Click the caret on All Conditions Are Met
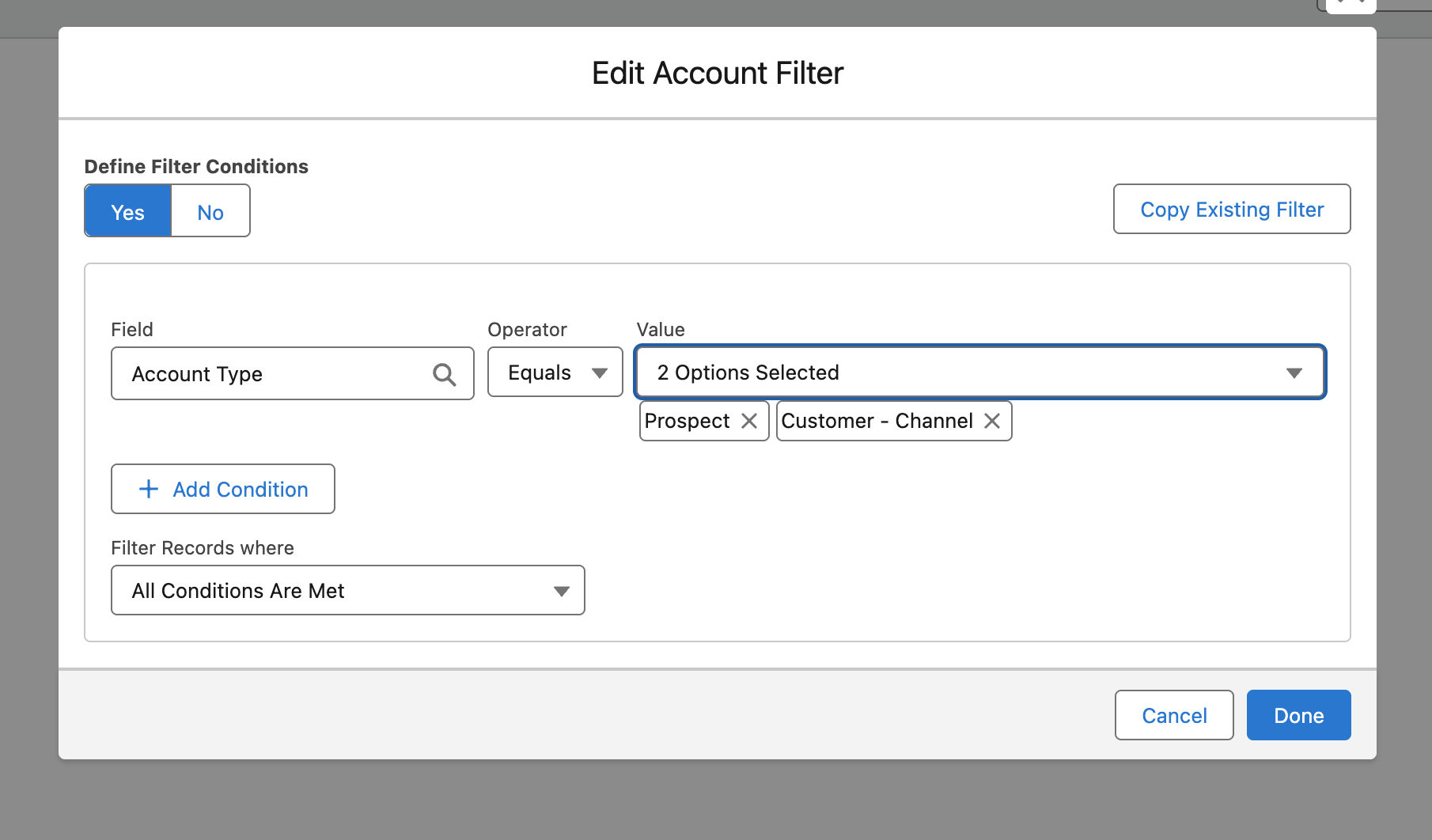The width and height of the screenshot is (1432, 840). point(562,592)
